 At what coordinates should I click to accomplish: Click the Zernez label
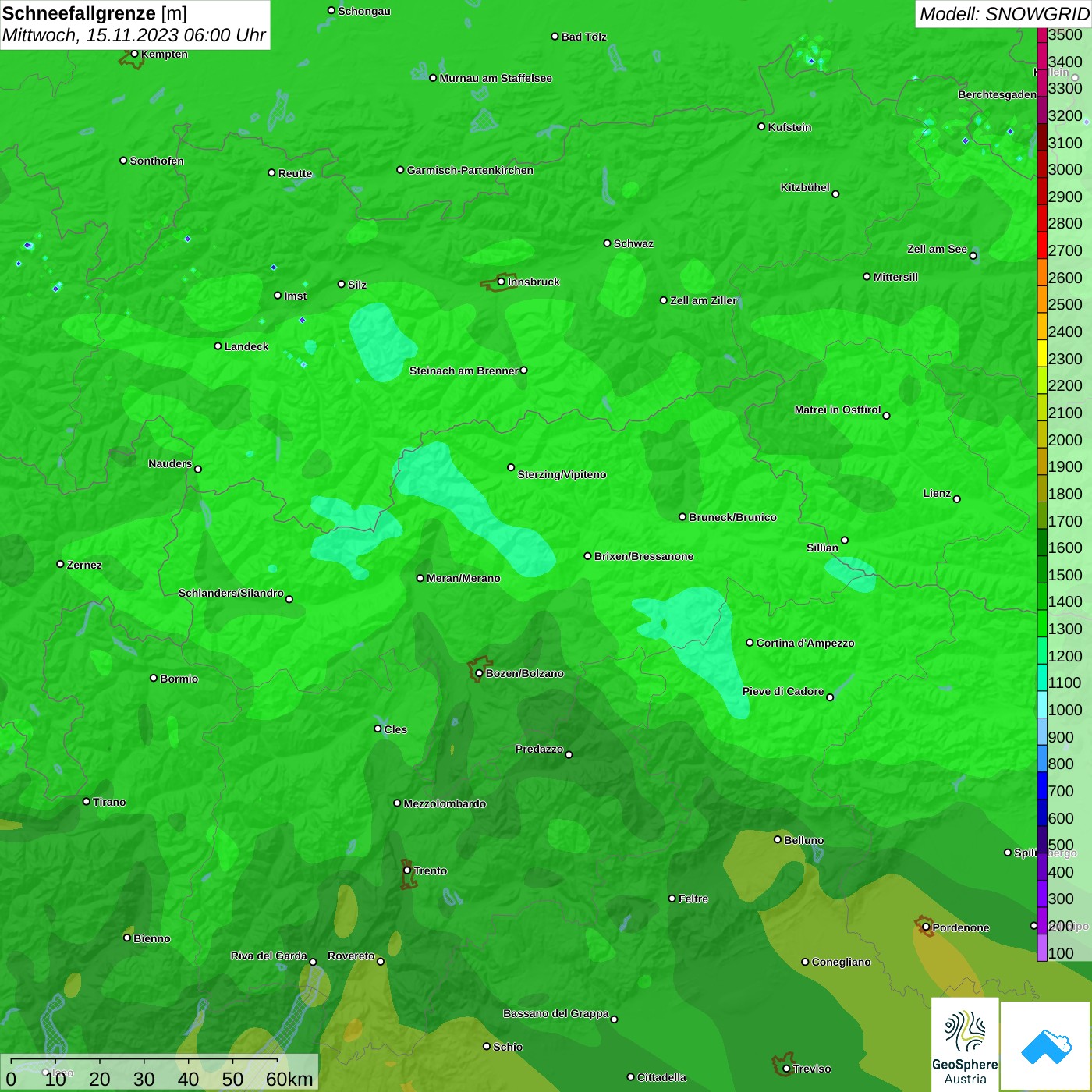click(85, 565)
